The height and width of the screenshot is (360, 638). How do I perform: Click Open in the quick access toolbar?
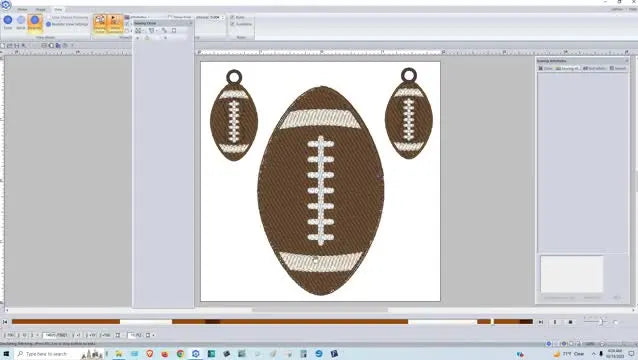(x=10, y=46)
